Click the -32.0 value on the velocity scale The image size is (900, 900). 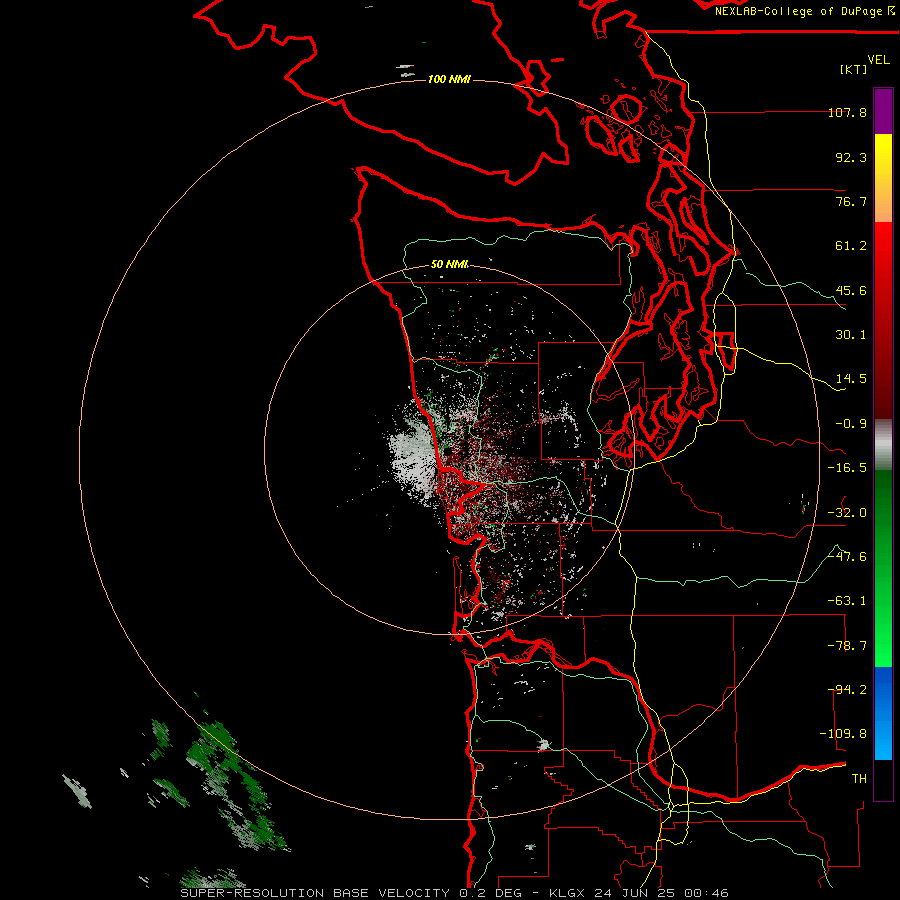click(x=847, y=513)
